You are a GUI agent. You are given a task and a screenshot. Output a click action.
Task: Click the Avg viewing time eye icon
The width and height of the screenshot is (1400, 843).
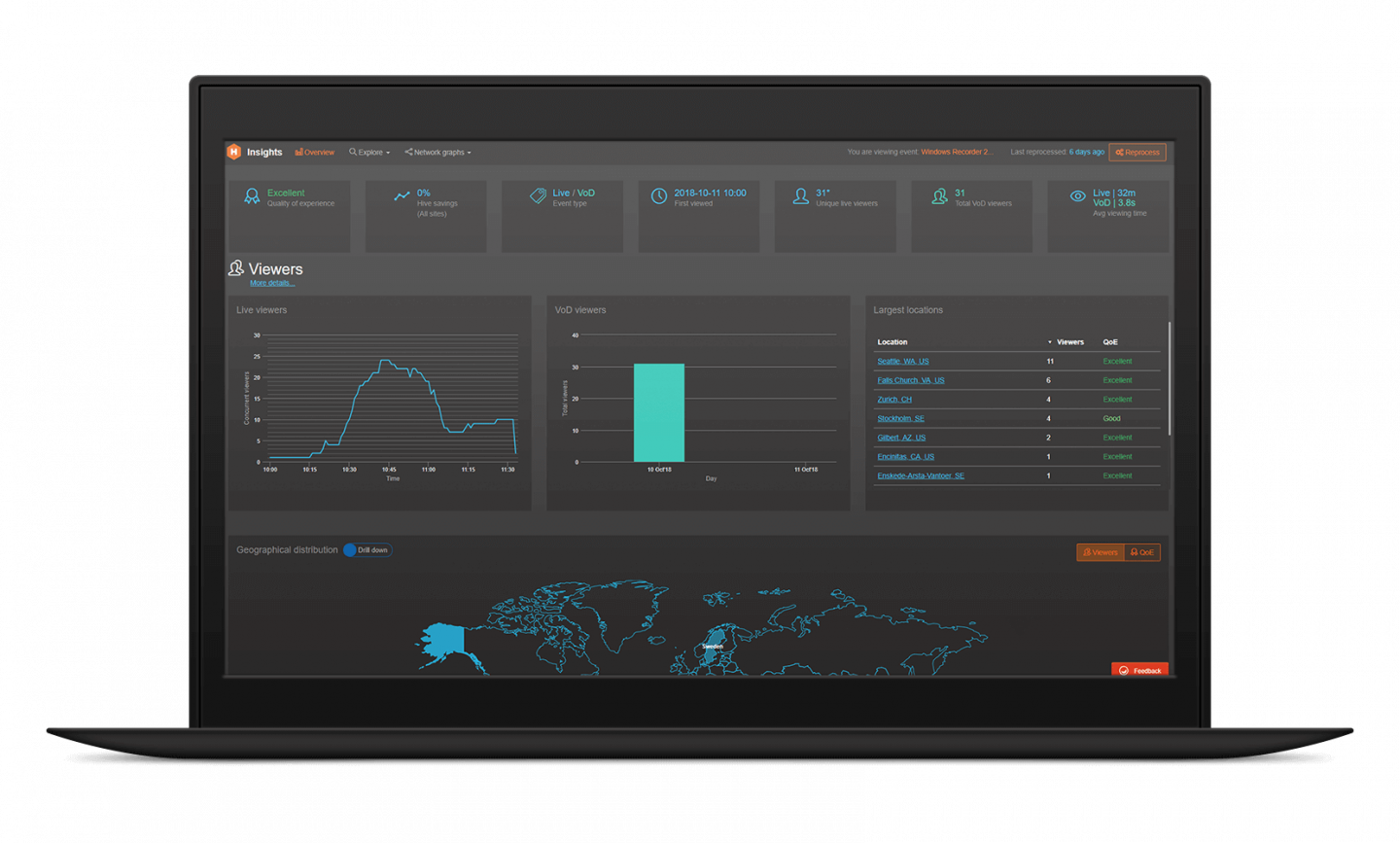[1076, 195]
